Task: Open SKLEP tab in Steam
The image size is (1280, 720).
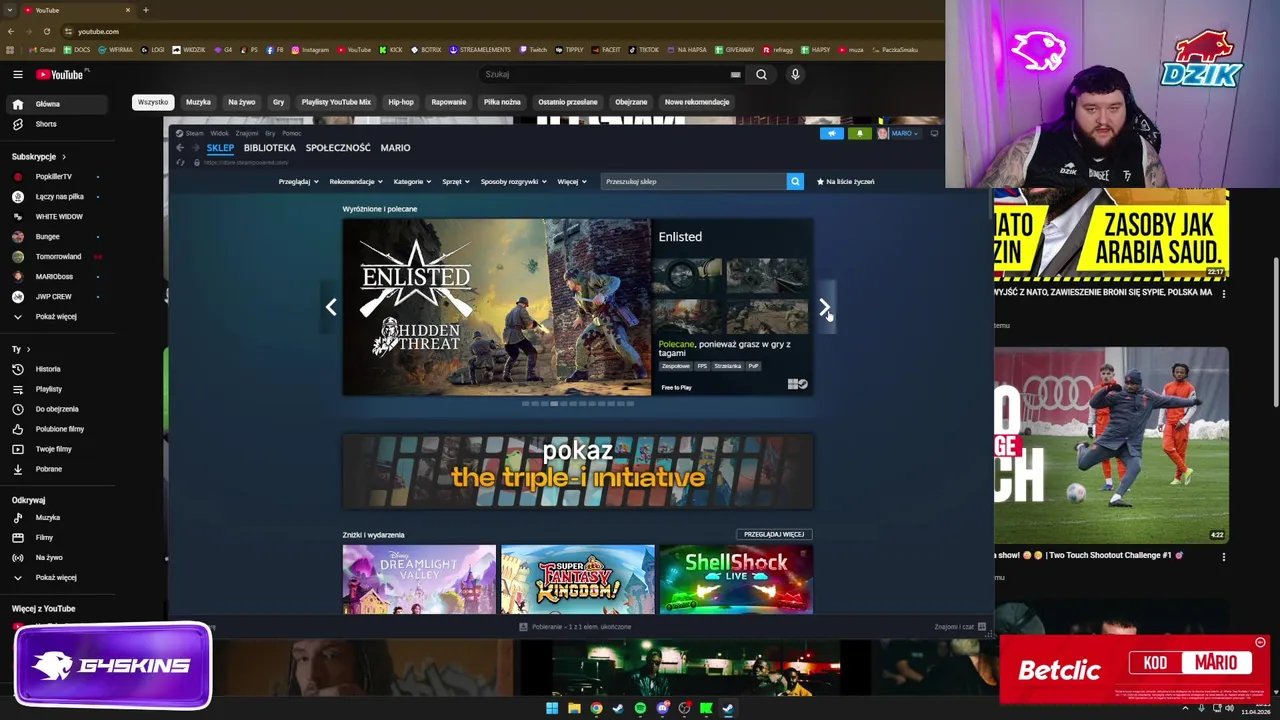Action: (x=220, y=148)
